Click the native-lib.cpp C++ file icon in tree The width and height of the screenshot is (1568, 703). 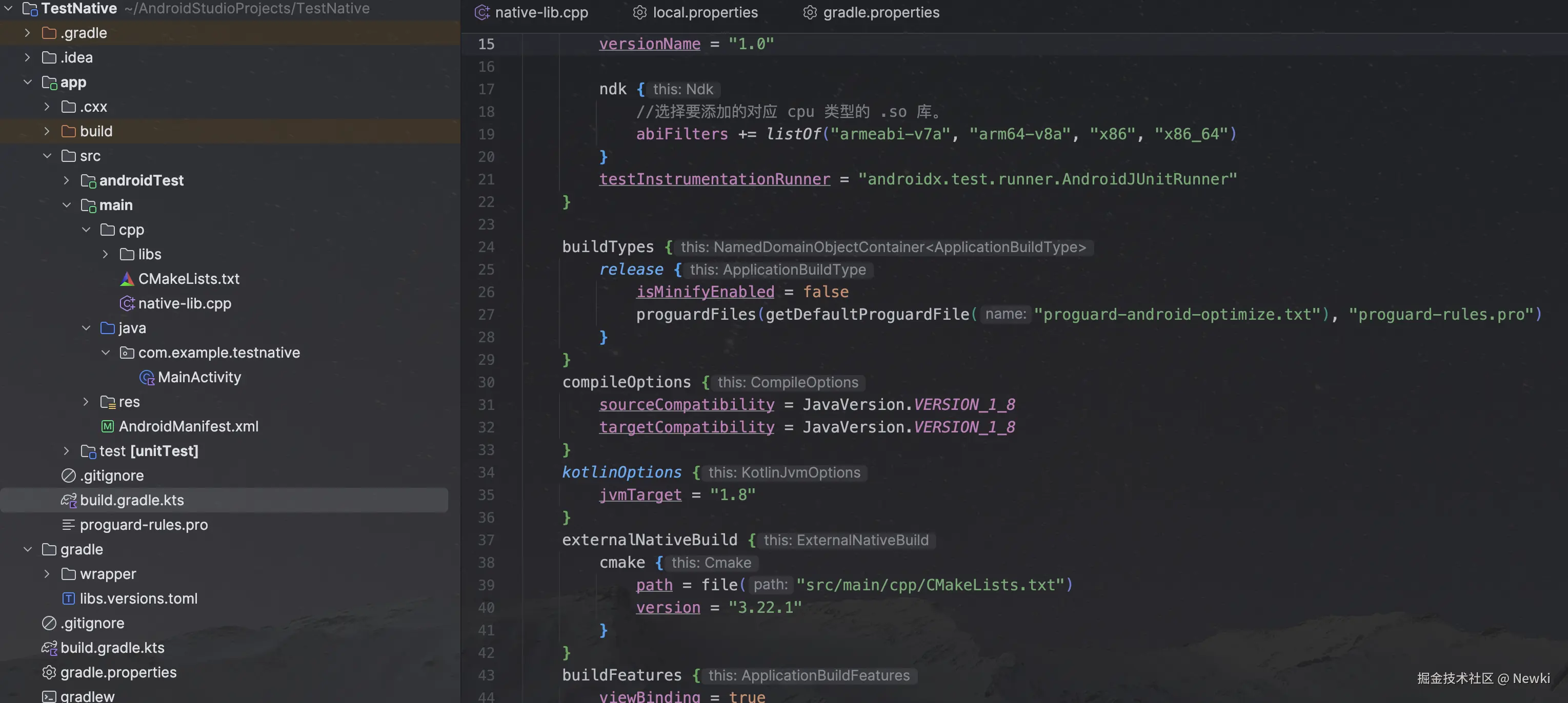[x=127, y=303]
